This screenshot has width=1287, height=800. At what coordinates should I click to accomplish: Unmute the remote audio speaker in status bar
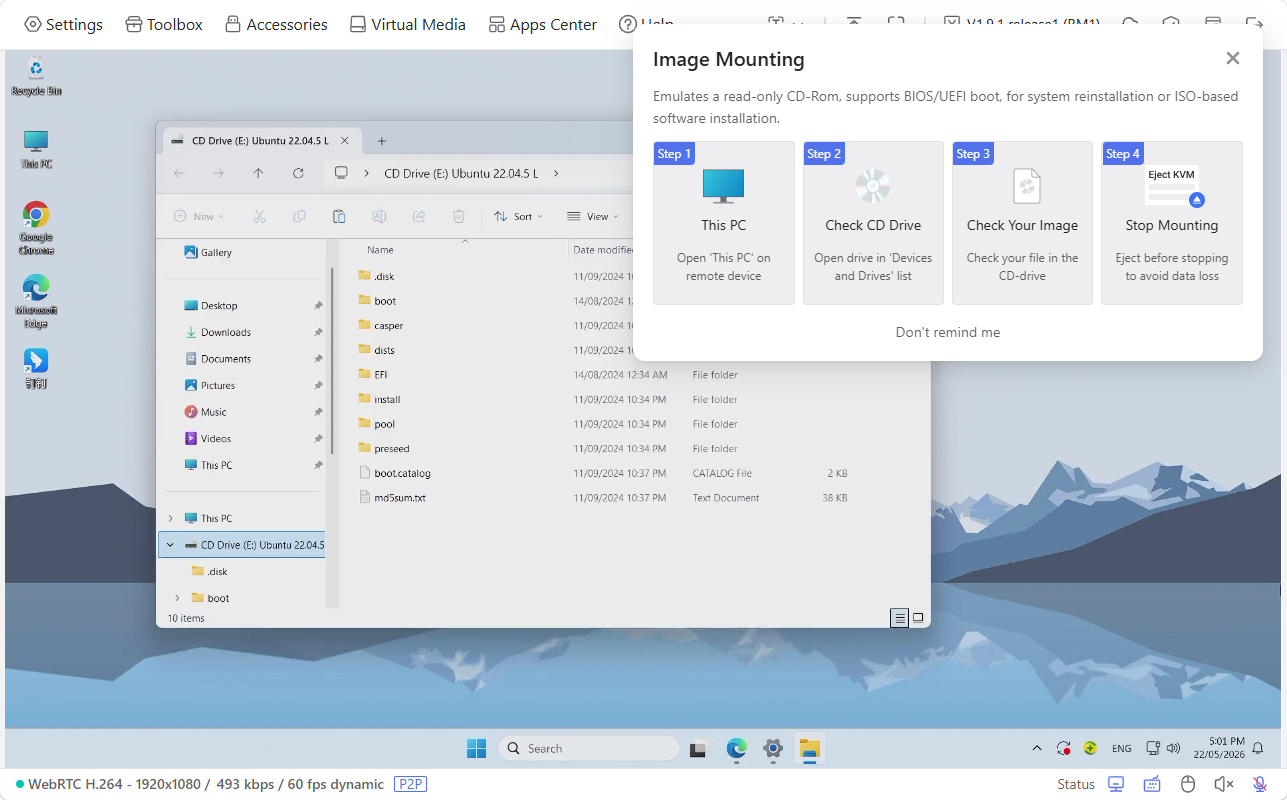(1224, 784)
